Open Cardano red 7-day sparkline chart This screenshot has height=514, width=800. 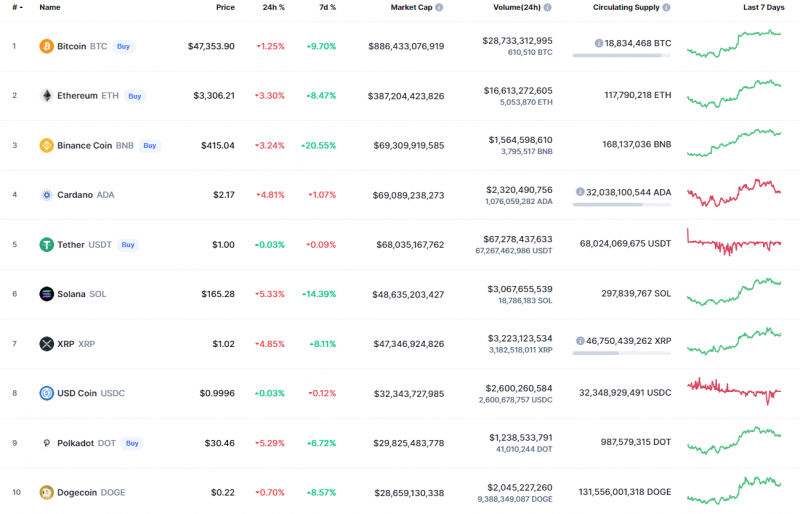[734, 193]
